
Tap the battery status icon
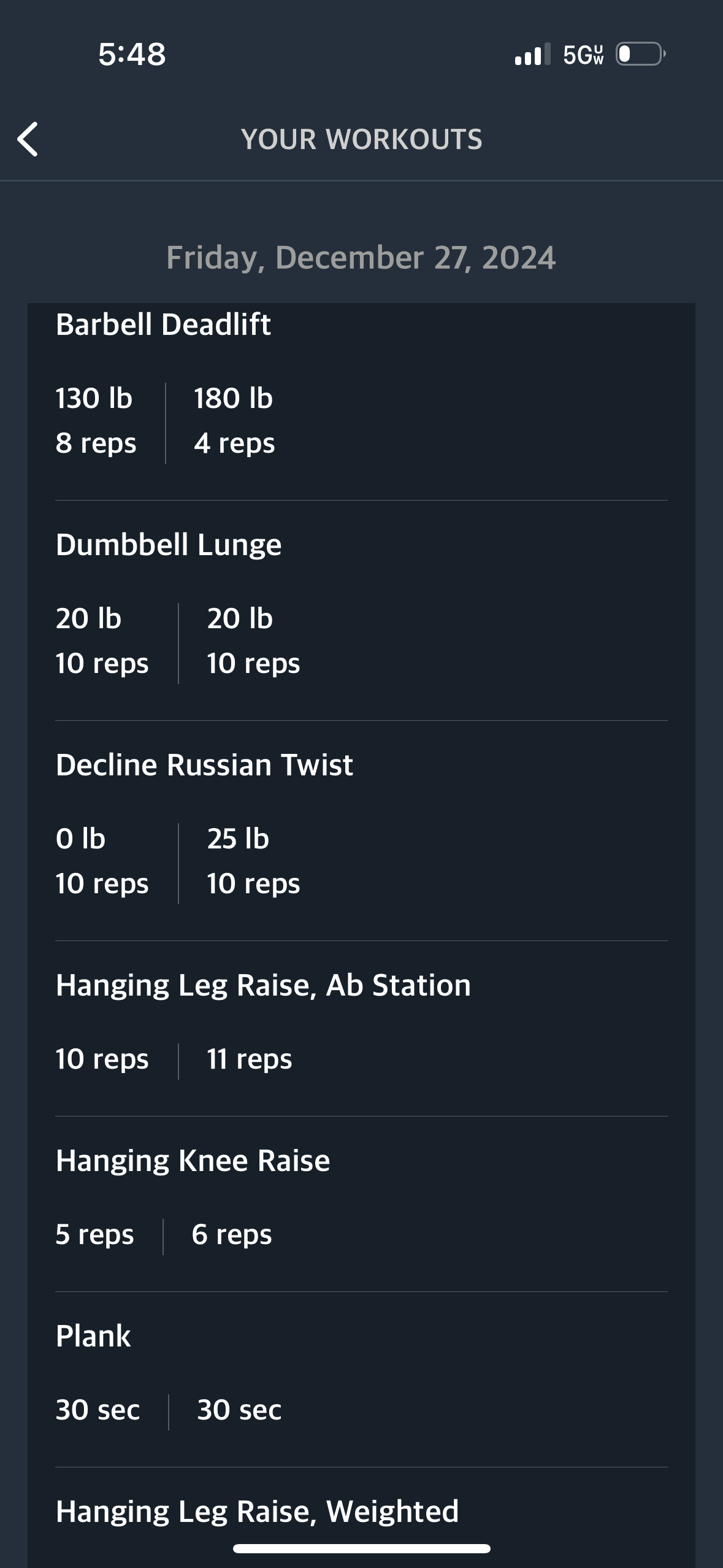click(641, 54)
